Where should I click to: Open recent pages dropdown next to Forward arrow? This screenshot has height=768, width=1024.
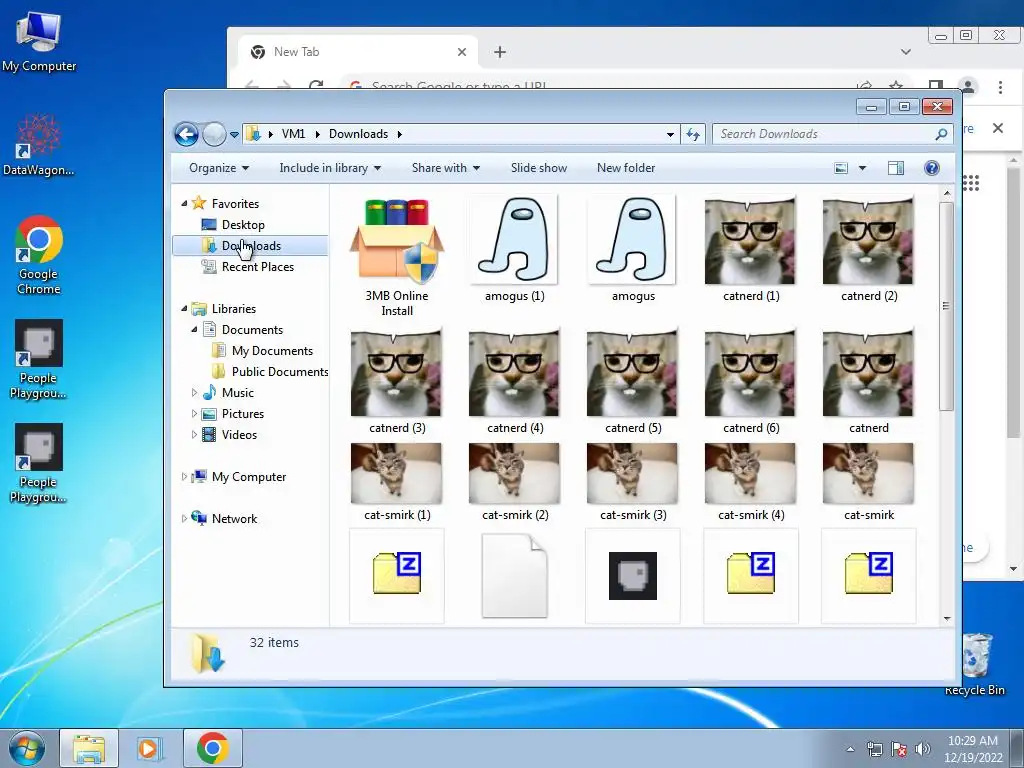pyautogui.click(x=234, y=135)
